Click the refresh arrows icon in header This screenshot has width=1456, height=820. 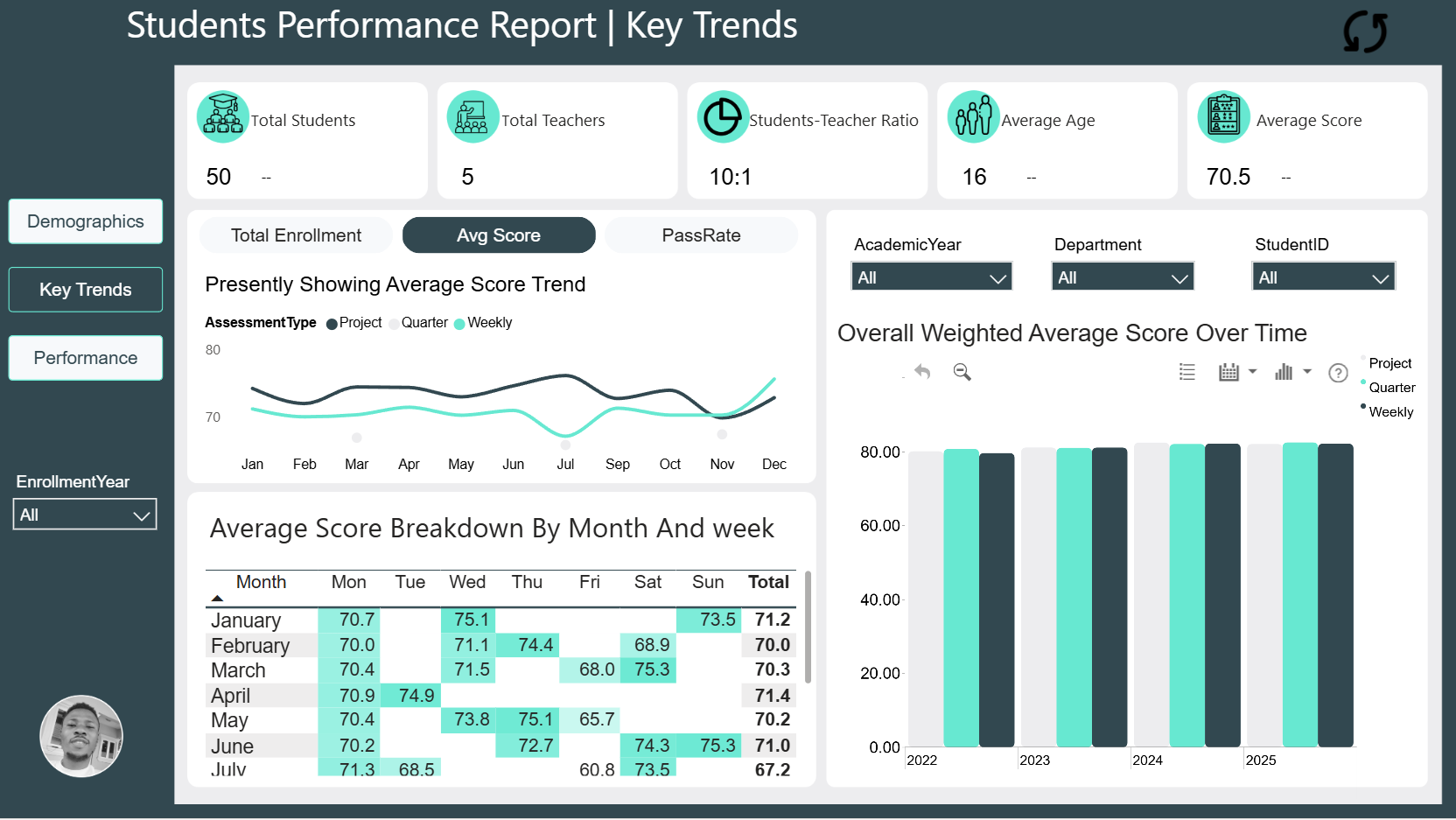[x=1365, y=32]
